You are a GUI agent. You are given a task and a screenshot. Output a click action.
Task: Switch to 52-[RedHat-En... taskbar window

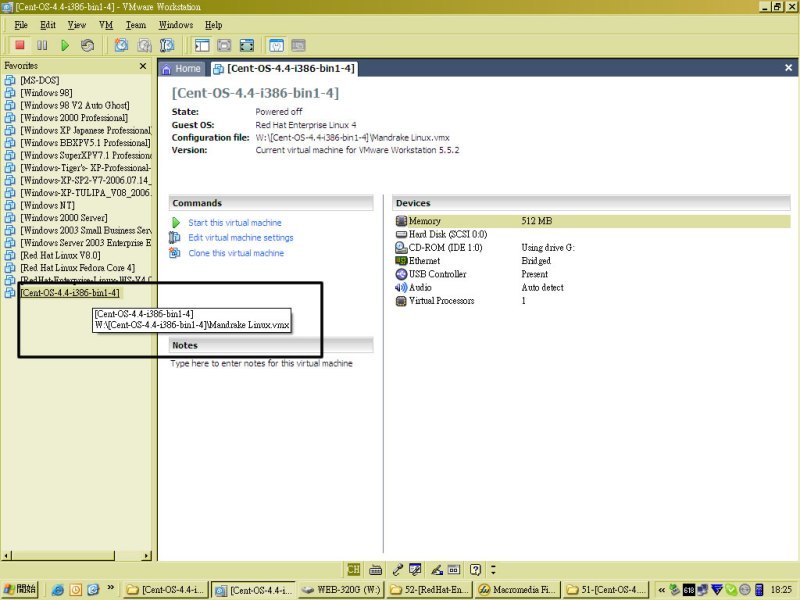click(430, 590)
